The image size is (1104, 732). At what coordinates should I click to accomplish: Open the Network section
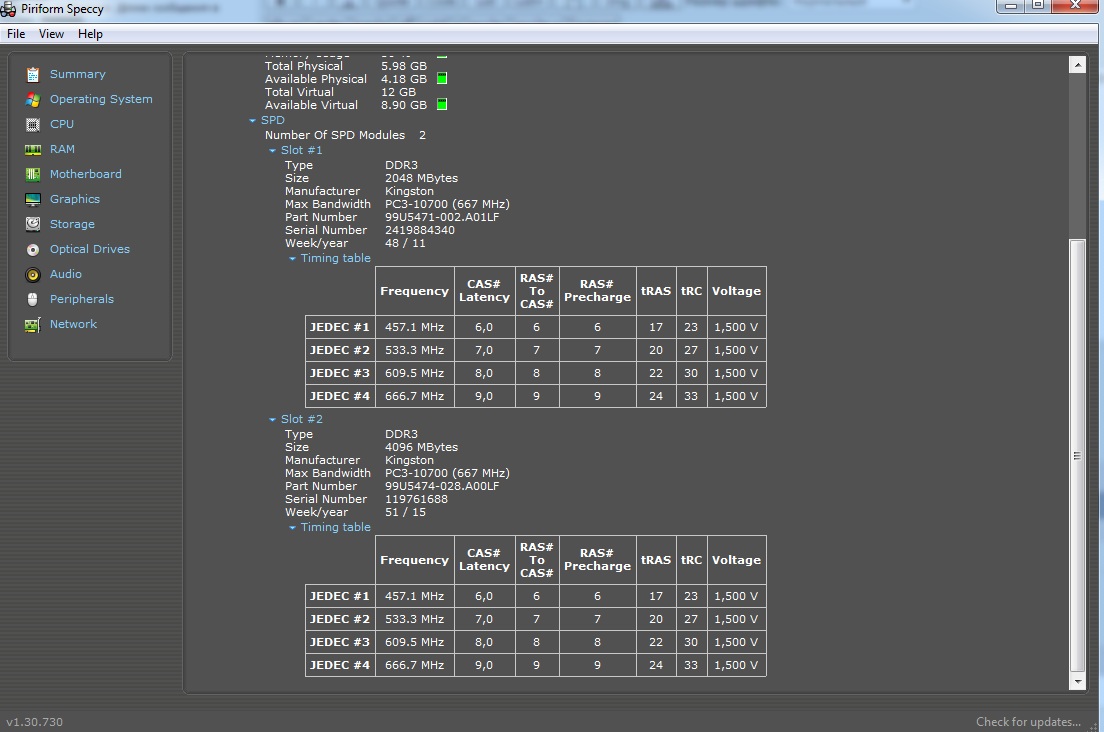click(73, 324)
